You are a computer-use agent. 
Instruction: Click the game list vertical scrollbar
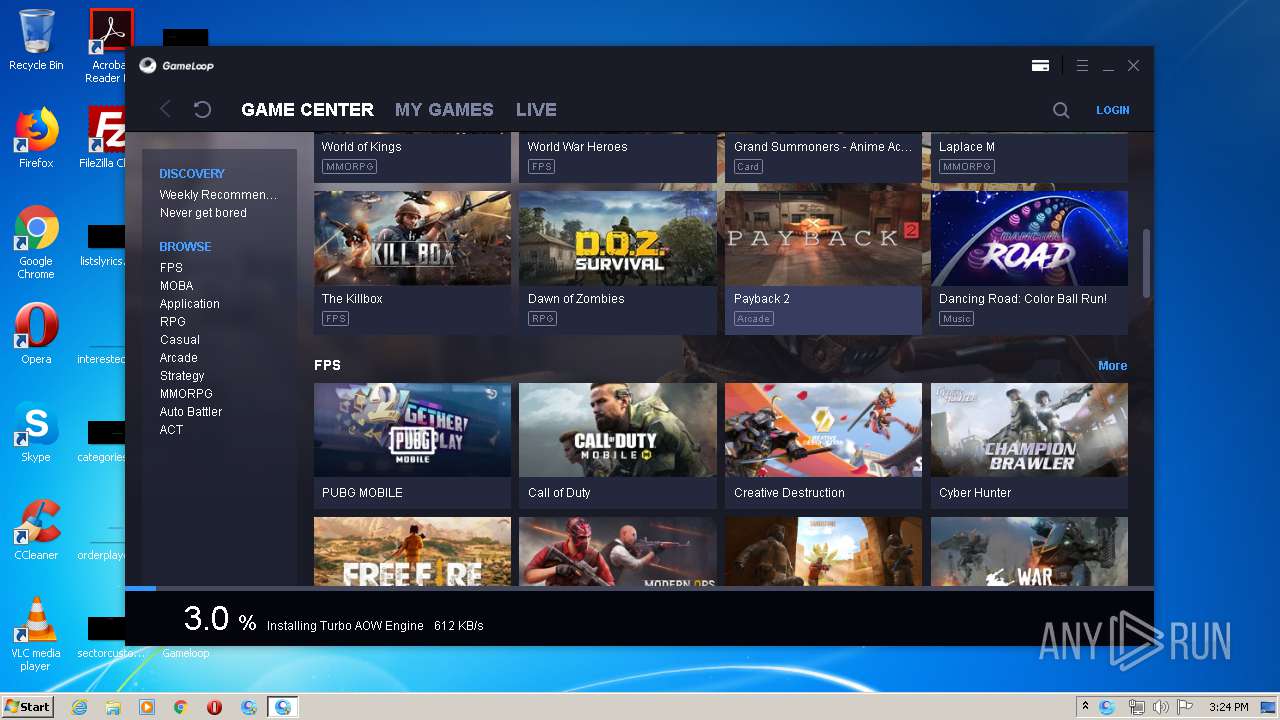tap(1146, 263)
